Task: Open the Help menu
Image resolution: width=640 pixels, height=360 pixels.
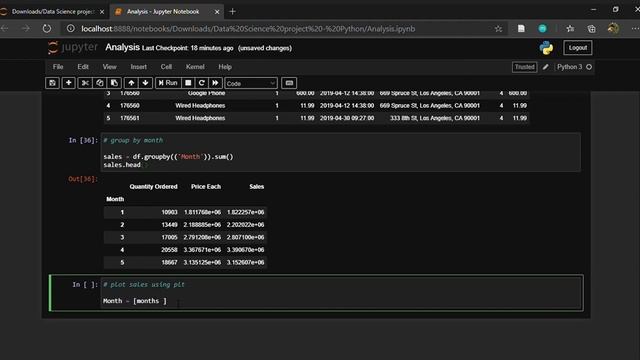Action: tap(225, 67)
